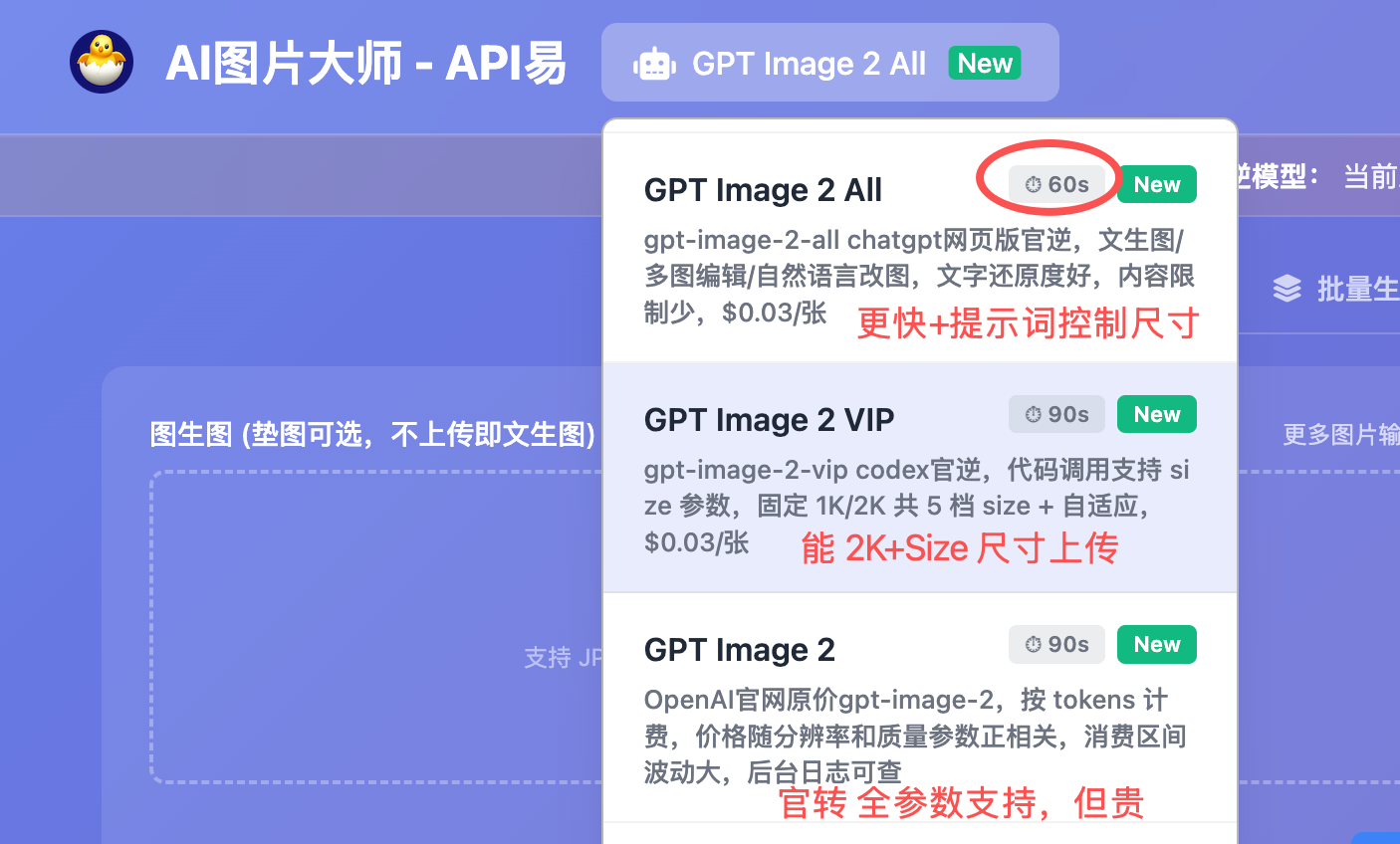Open the 批量生 batch generation tab
1400x844 pixels.
pyautogui.click(x=1336, y=289)
